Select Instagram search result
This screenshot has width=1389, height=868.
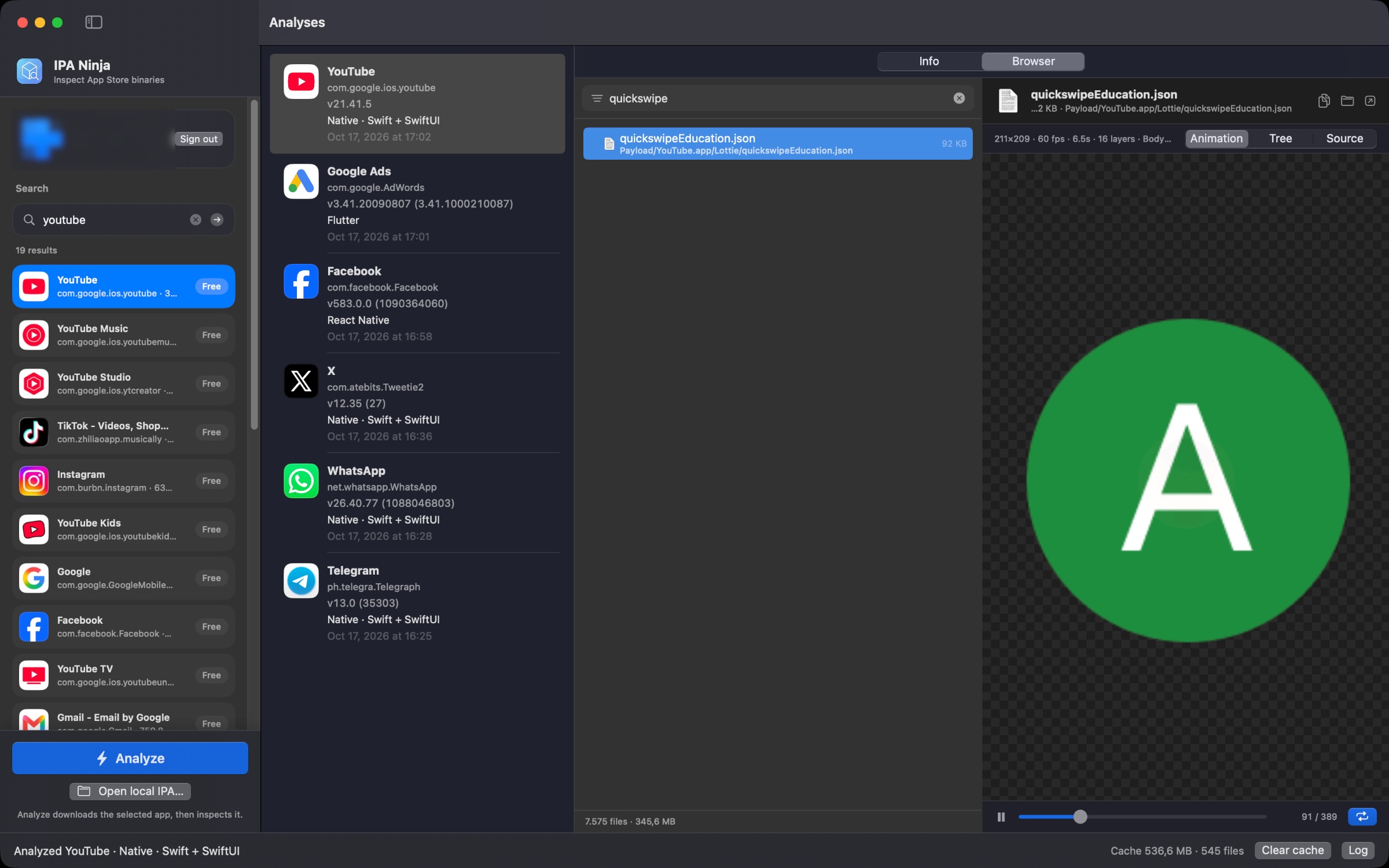coord(123,481)
